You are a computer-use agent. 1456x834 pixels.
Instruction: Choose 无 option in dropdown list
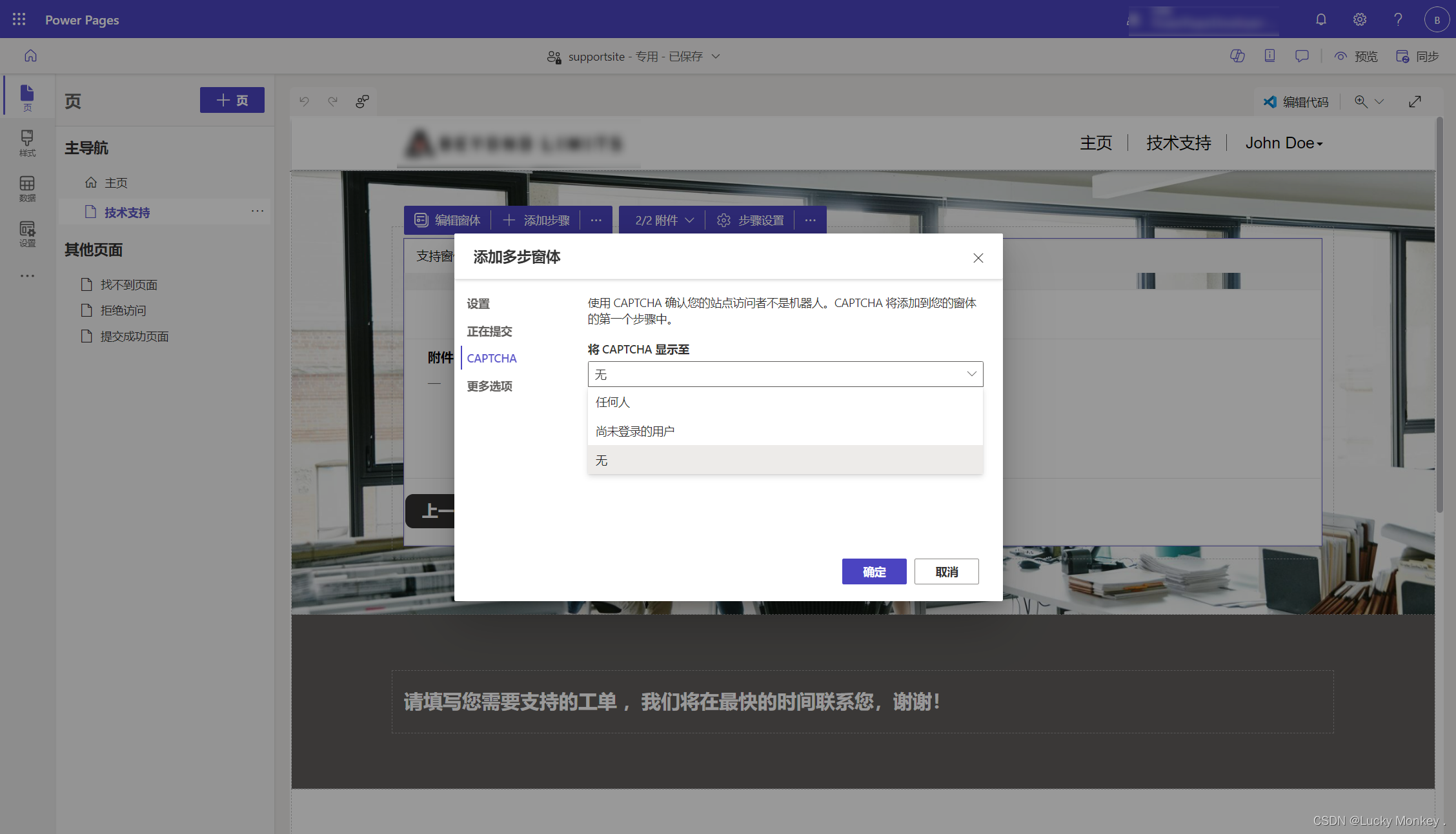point(785,460)
